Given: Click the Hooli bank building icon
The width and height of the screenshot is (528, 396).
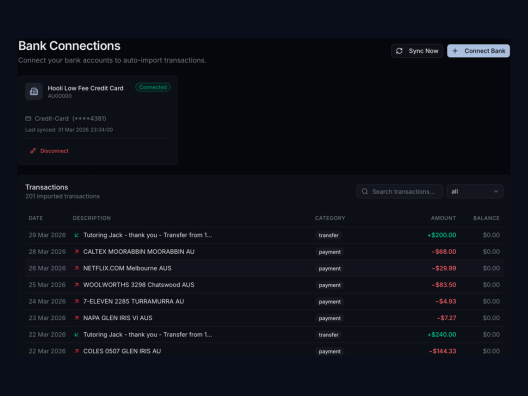Looking at the screenshot, I should point(34,91).
